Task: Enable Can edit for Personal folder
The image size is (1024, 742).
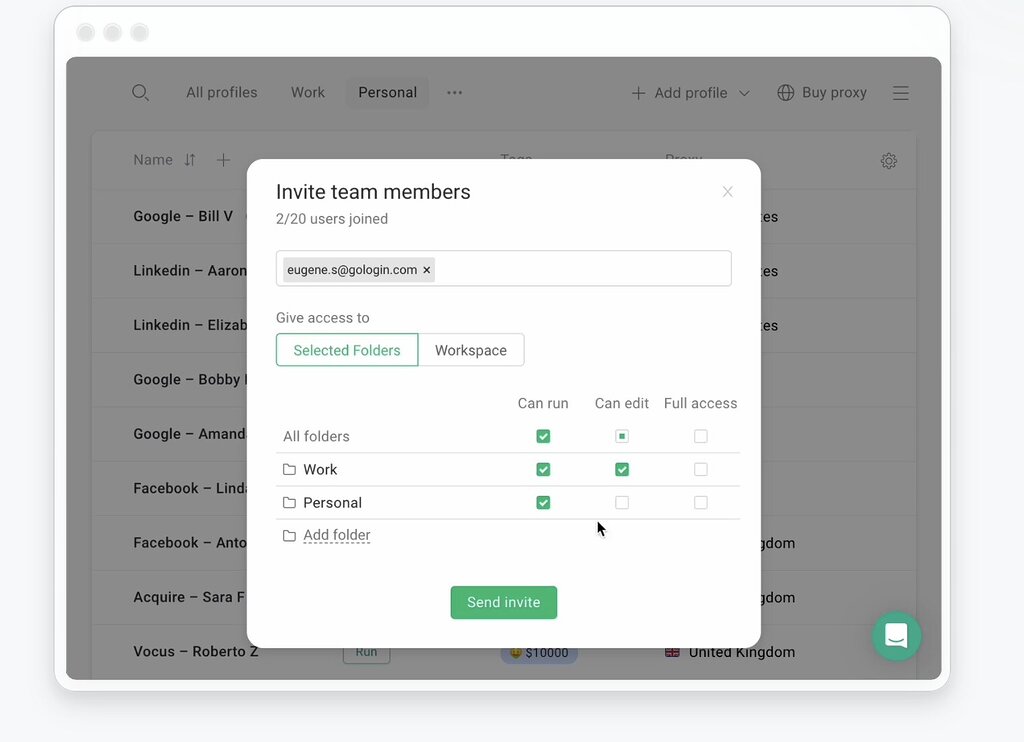Action: click(622, 503)
